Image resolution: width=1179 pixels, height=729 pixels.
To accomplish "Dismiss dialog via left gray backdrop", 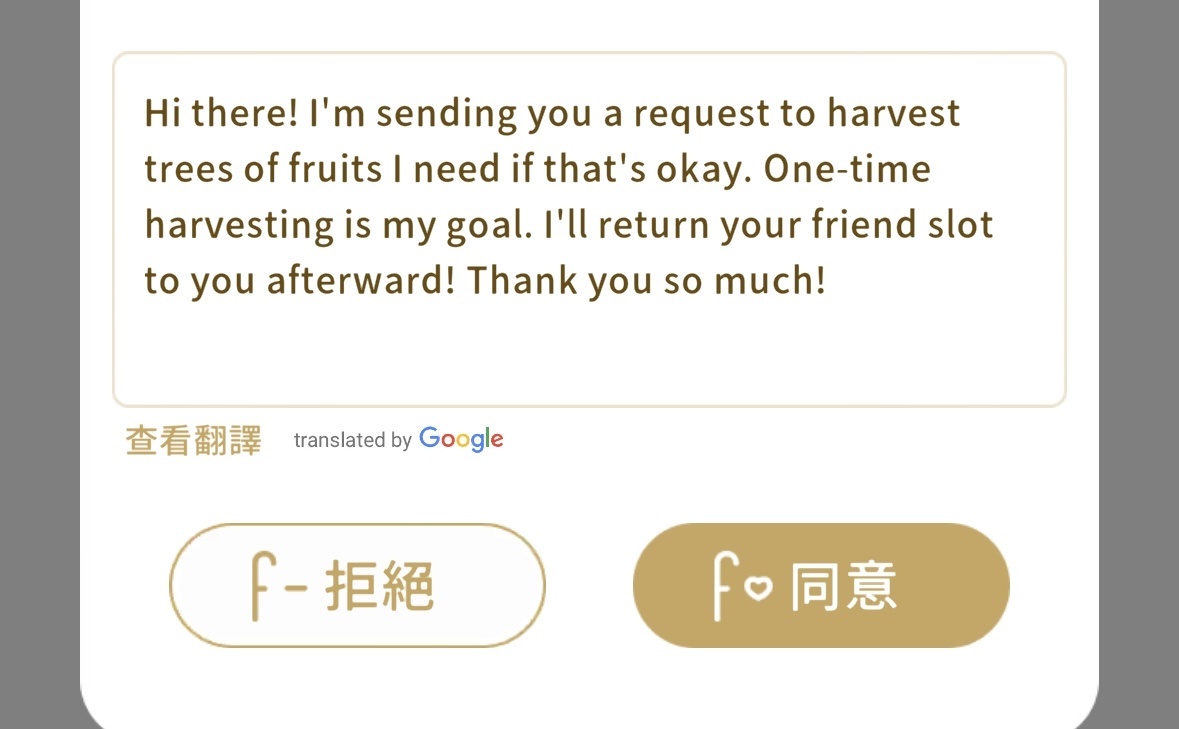I will pyautogui.click(x=39, y=364).
